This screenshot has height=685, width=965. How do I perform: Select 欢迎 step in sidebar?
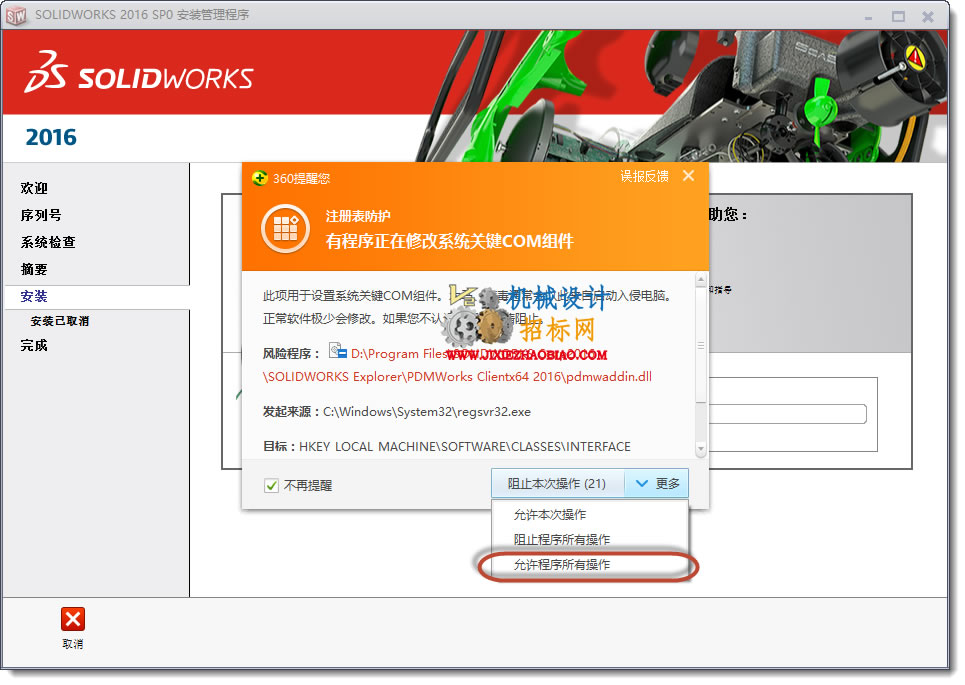(34, 188)
